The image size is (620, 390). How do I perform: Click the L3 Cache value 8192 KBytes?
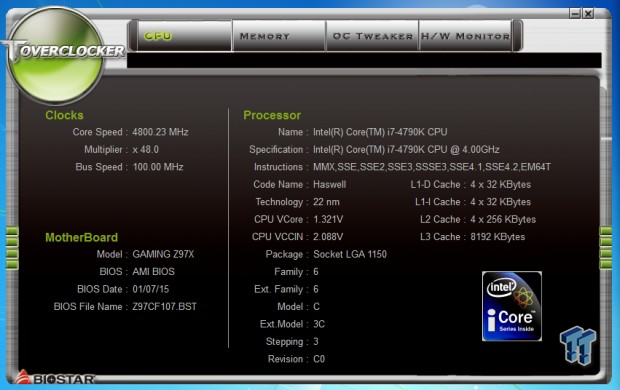point(497,237)
